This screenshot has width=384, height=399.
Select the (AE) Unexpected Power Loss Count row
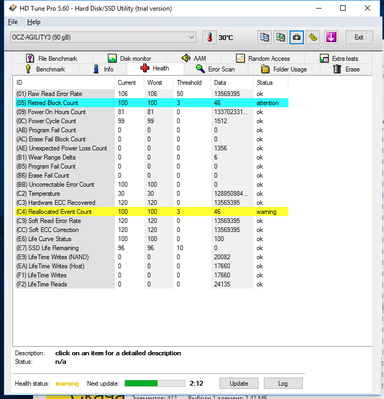pyautogui.click(x=152, y=148)
